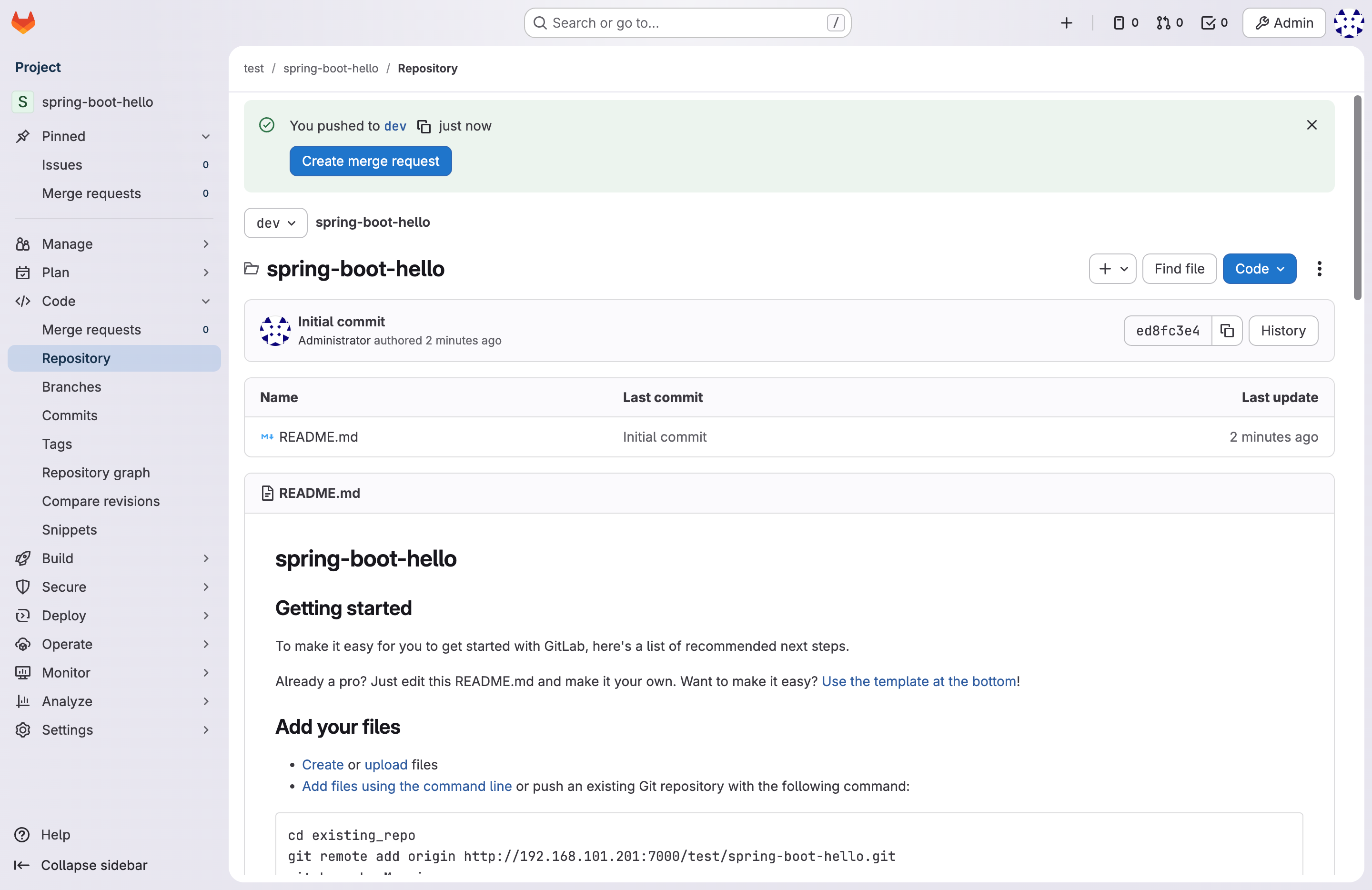Focus the Search or go to field
Image resolution: width=1372 pixels, height=890 pixels.
686,23
